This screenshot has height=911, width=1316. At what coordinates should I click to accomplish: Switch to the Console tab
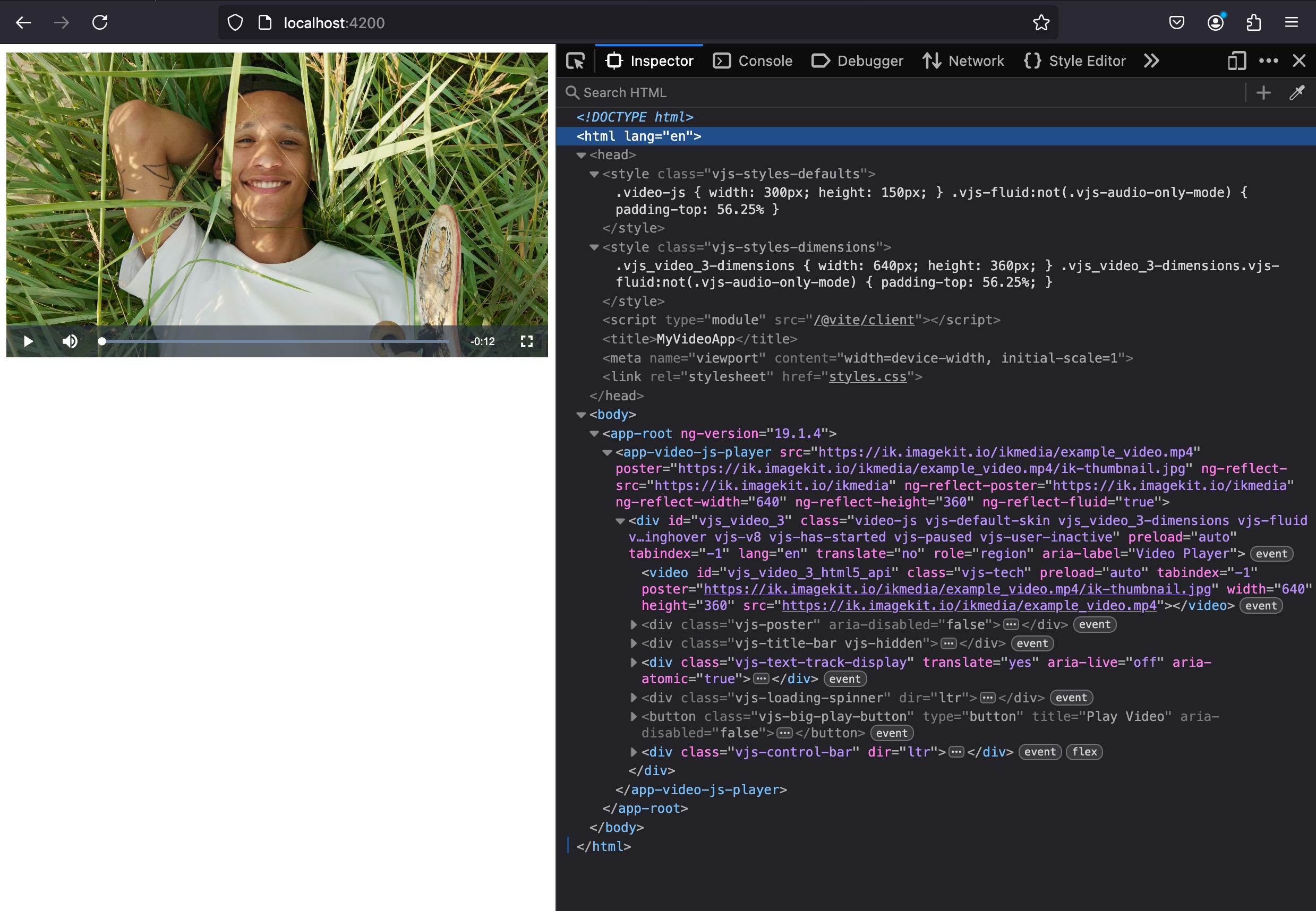[x=753, y=61]
